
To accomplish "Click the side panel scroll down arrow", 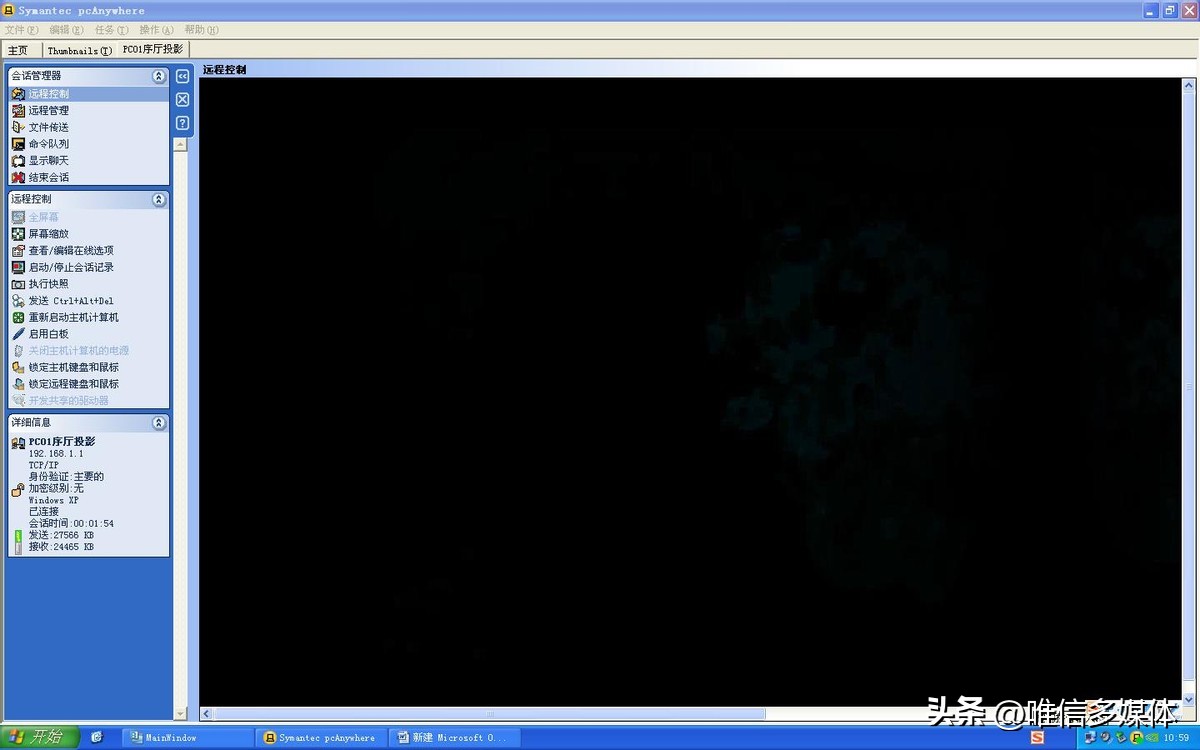I will [x=180, y=714].
